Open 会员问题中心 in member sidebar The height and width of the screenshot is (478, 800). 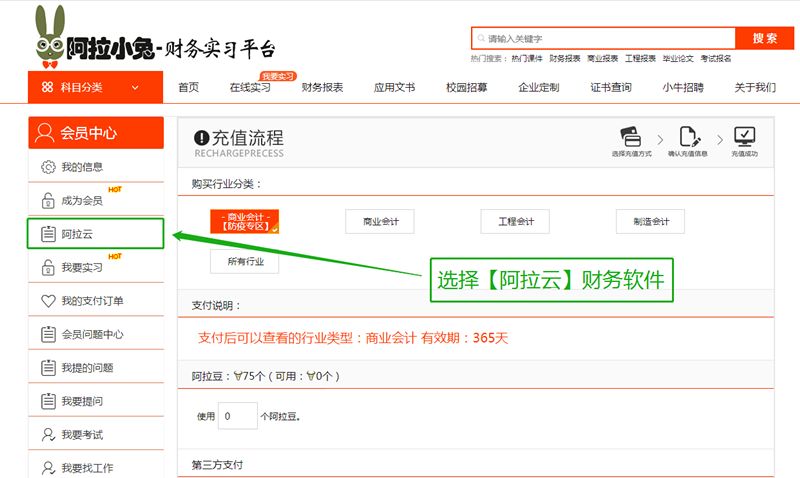pyautogui.click(x=96, y=334)
